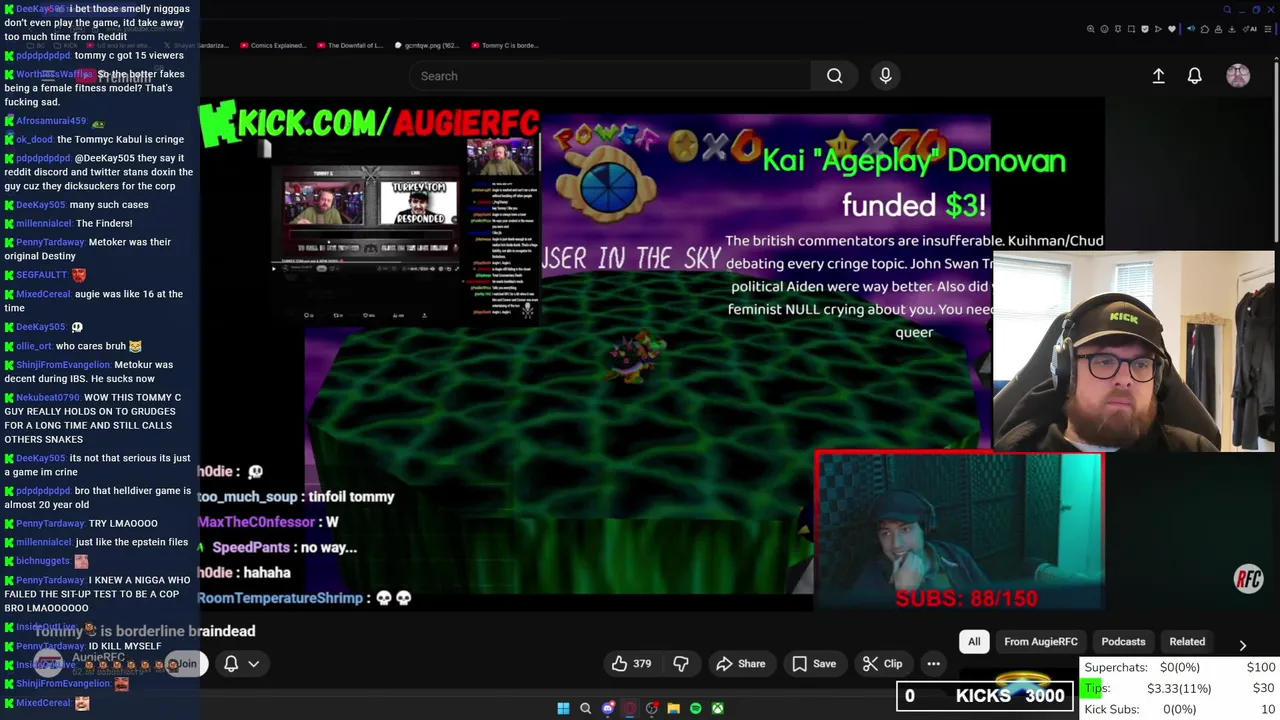Select the Related filter chip

point(1187,642)
